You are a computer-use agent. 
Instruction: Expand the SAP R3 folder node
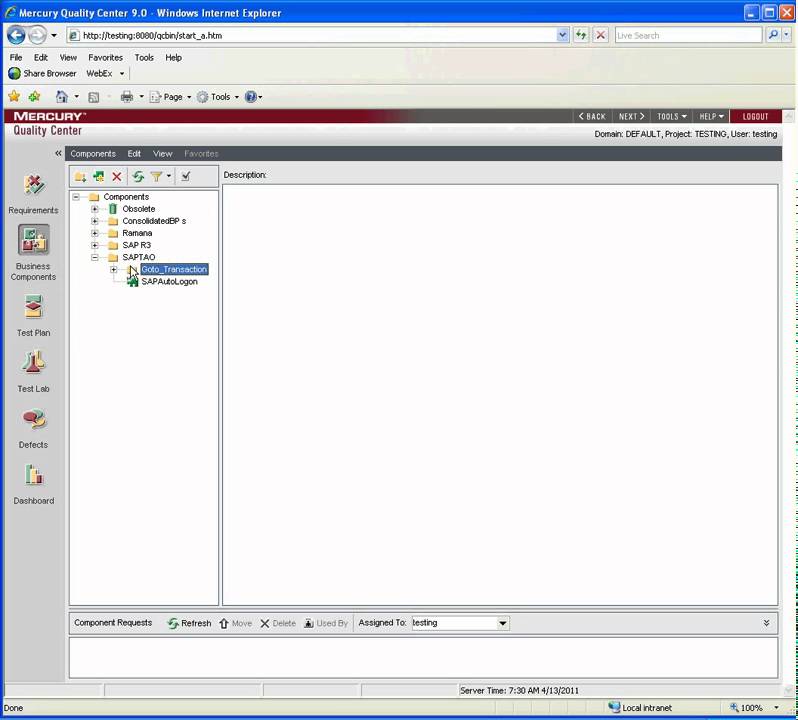pos(95,245)
